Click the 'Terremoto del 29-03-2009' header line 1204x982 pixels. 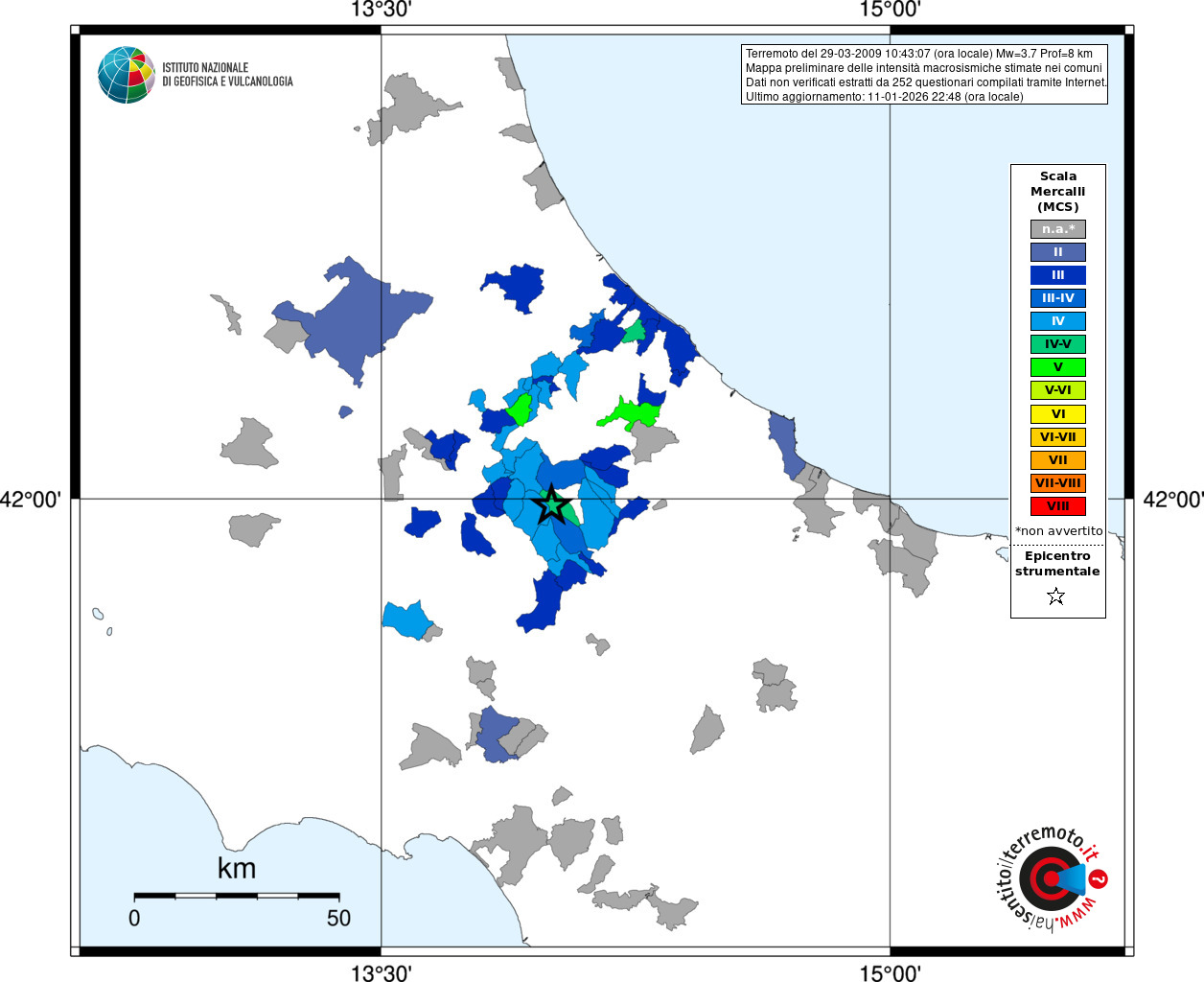pos(919,54)
